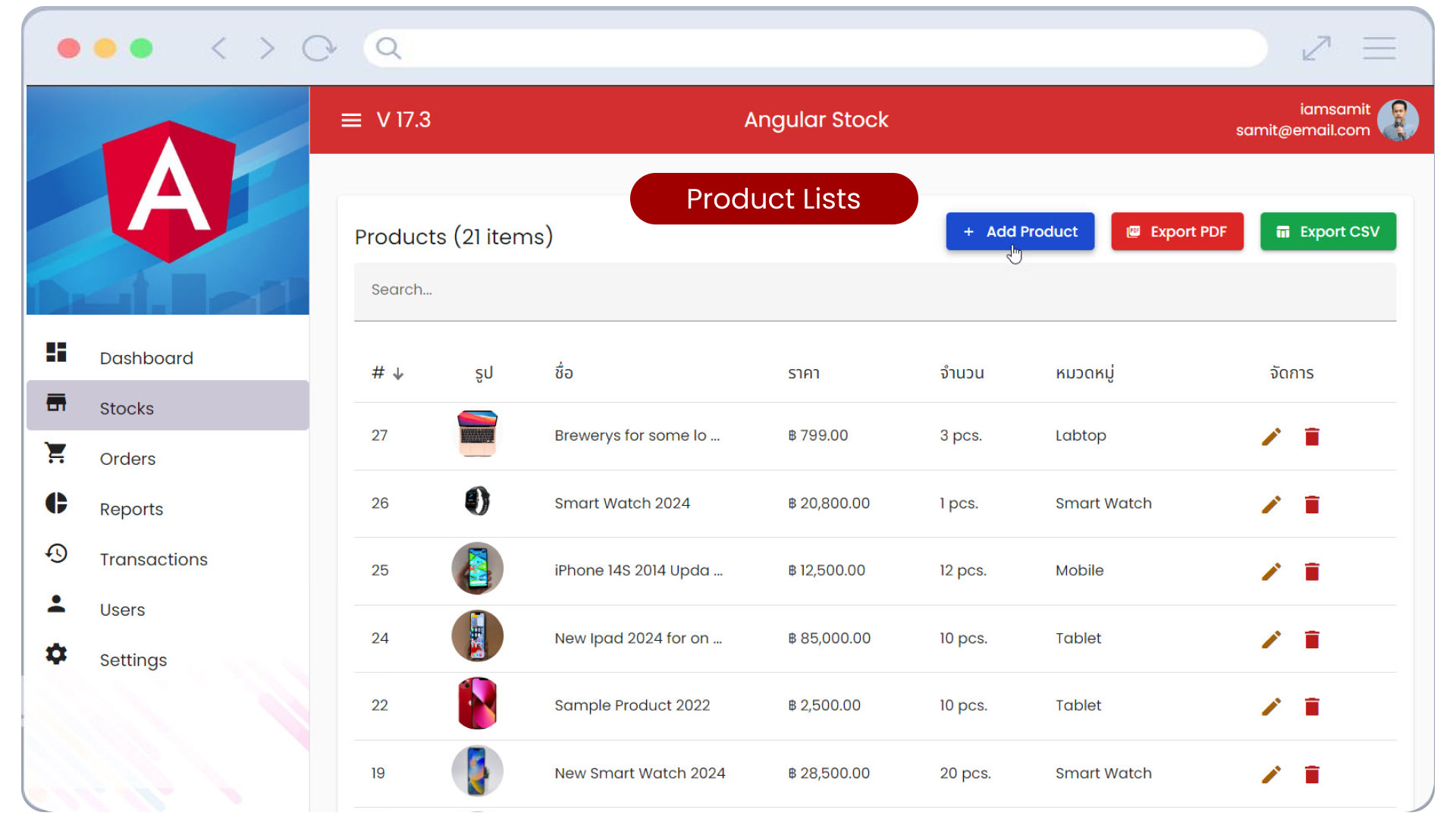Click the Reports pie chart icon
1456x819 pixels.
56,503
